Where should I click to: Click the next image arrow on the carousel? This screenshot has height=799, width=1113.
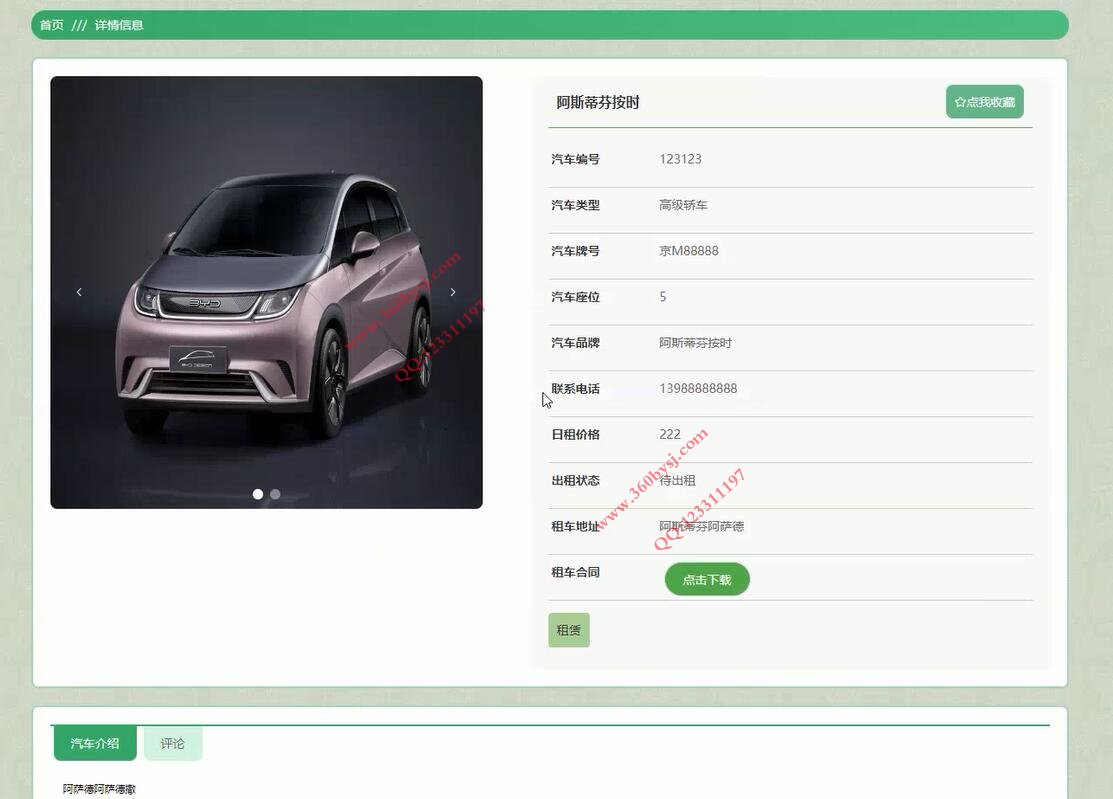click(453, 292)
